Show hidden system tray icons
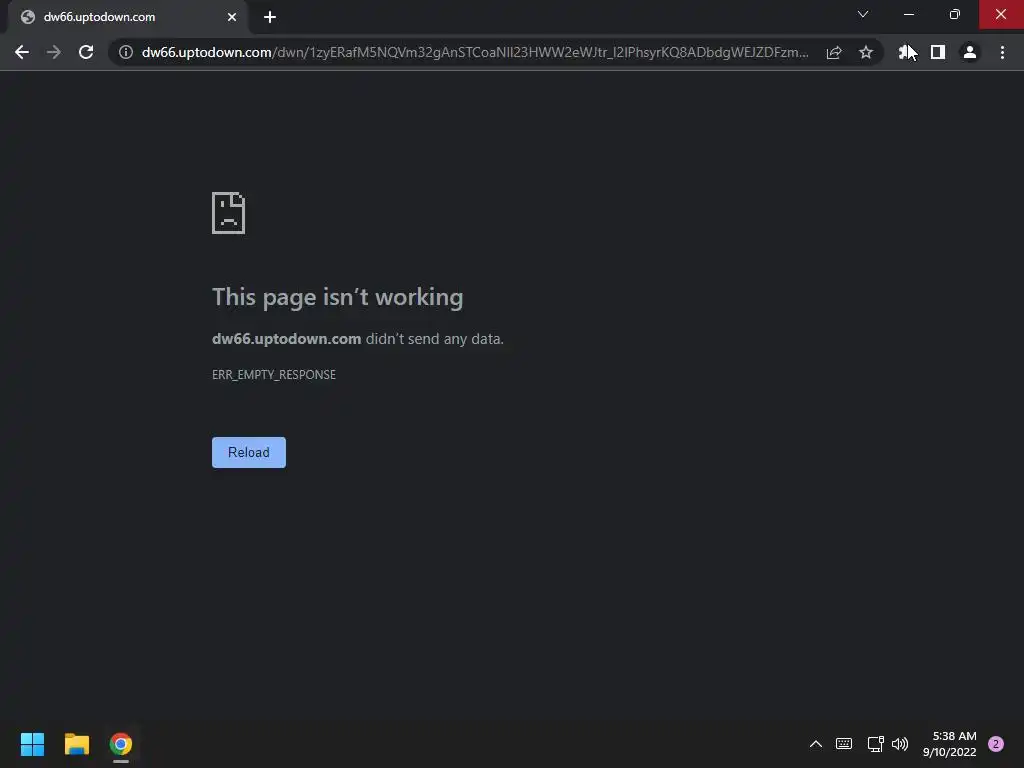This screenshot has width=1024, height=768. coord(816,744)
